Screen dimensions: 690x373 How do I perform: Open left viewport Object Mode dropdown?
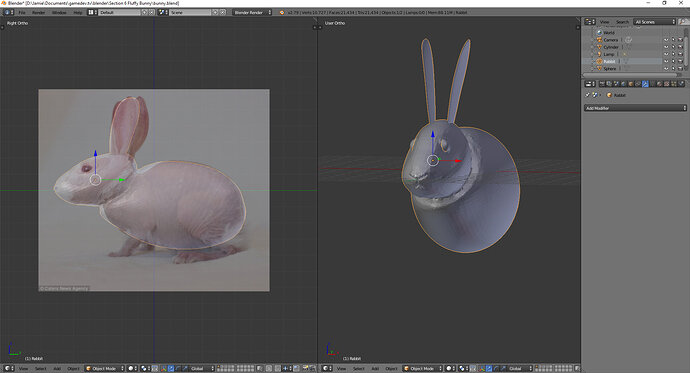click(x=105, y=369)
